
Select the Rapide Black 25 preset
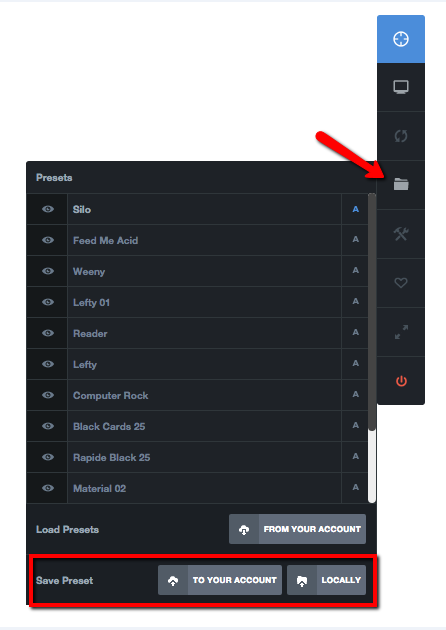(205, 457)
